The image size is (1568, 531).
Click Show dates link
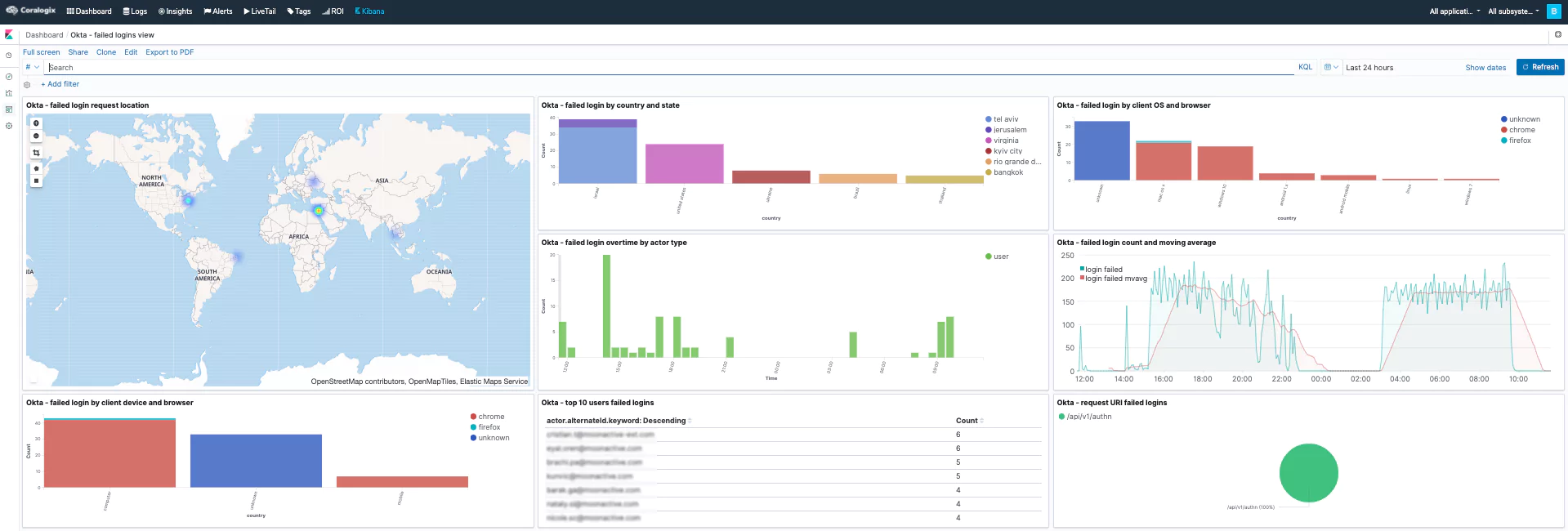pos(1485,68)
